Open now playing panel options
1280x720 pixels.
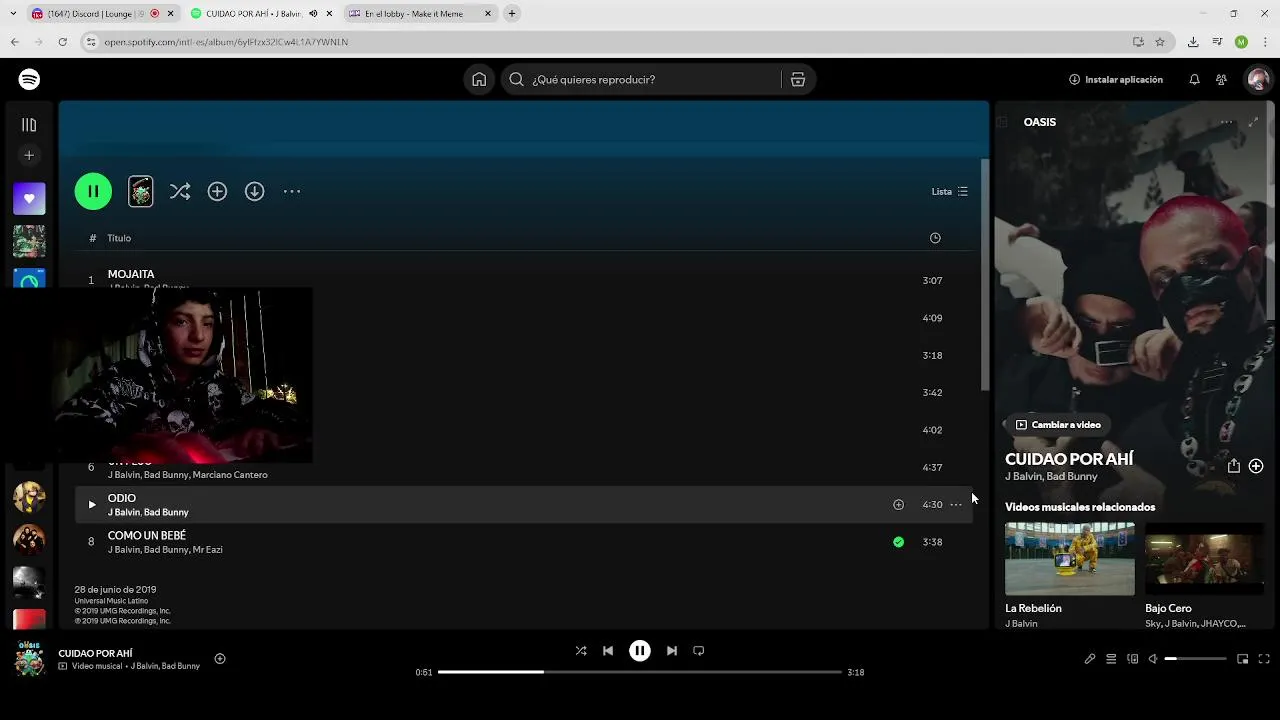click(x=1226, y=122)
